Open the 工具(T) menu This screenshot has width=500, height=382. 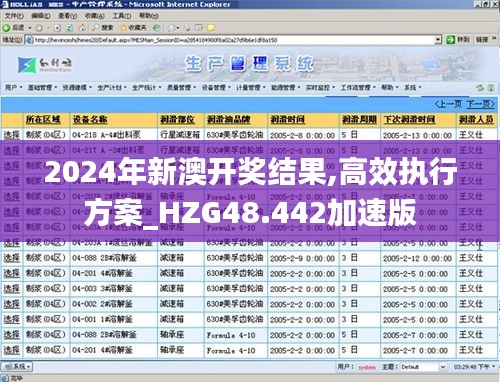[122, 16]
